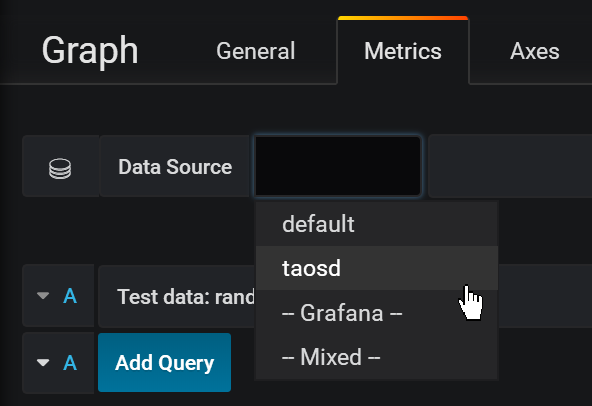The width and height of the screenshot is (592, 406).
Task: Click the Test data row right of the dropdown list
Action: 545,296
